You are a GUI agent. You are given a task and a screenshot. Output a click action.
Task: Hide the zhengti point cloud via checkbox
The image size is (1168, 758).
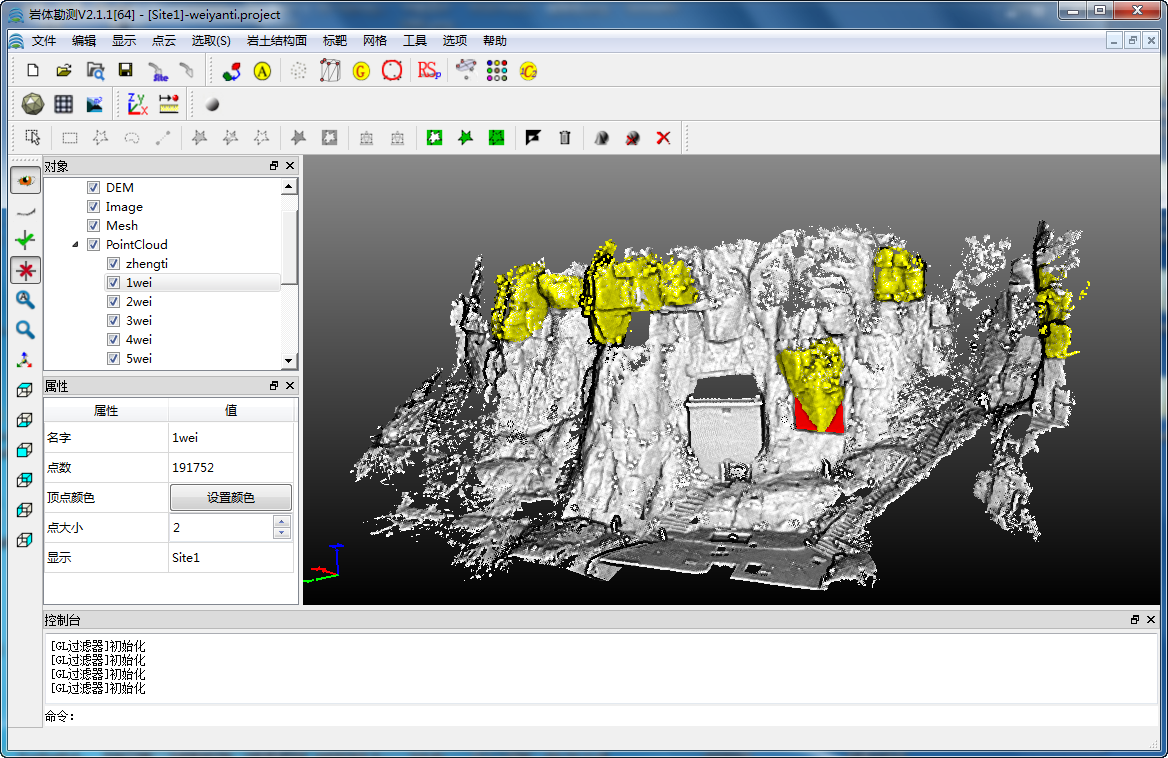pos(113,264)
